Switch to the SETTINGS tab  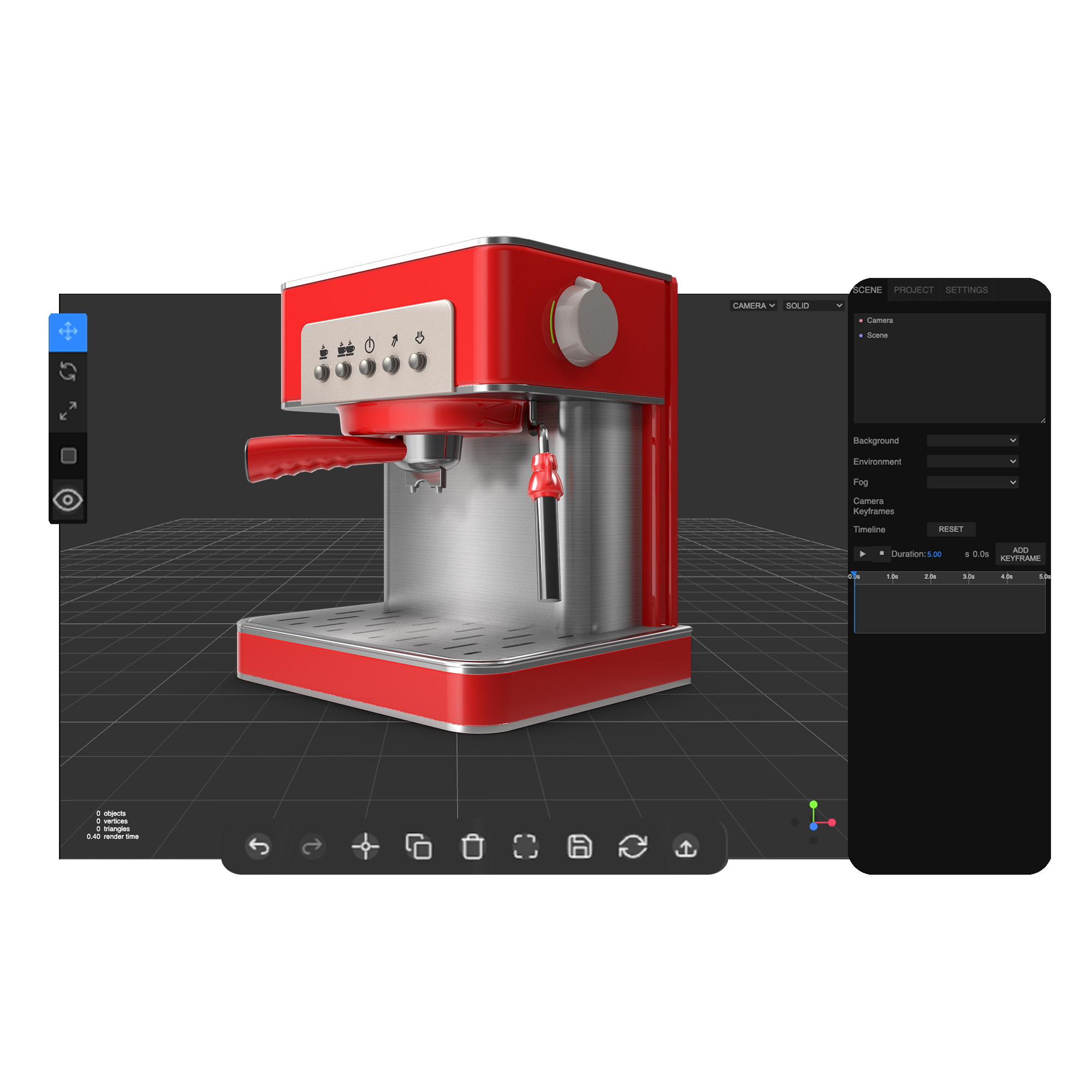coord(966,290)
